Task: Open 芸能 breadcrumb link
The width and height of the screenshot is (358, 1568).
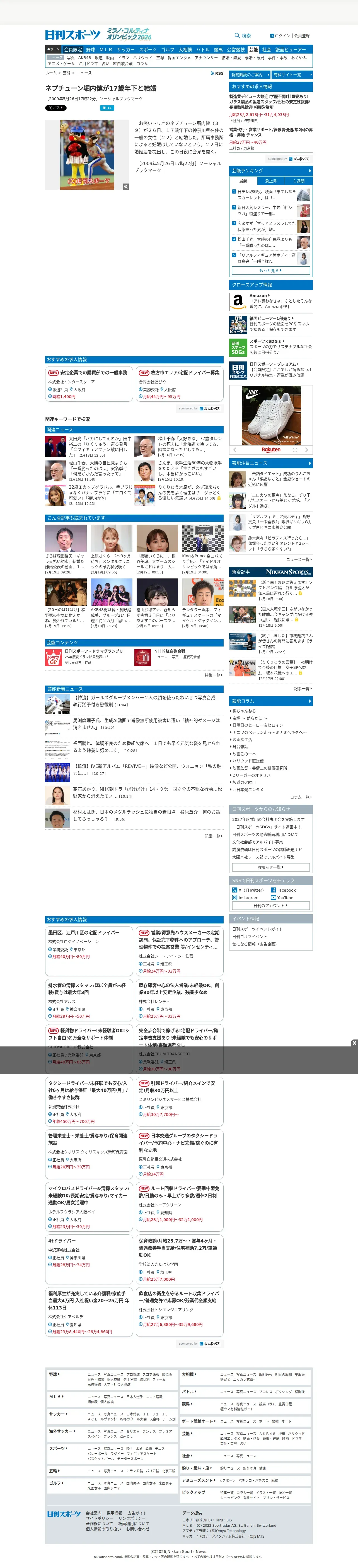Action: (x=67, y=73)
